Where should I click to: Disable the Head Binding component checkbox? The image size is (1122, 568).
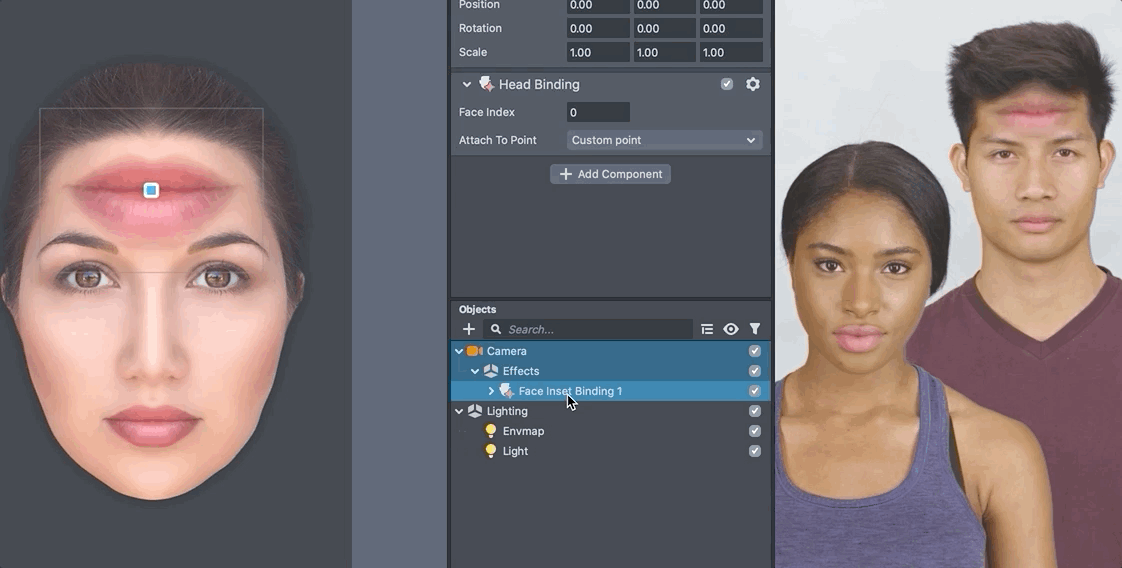pos(727,84)
